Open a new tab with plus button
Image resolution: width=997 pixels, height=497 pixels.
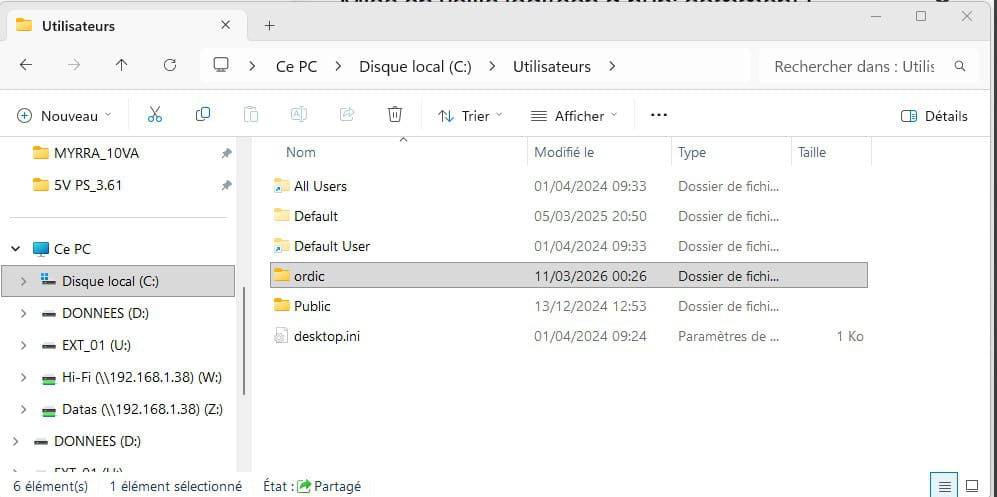click(x=269, y=25)
